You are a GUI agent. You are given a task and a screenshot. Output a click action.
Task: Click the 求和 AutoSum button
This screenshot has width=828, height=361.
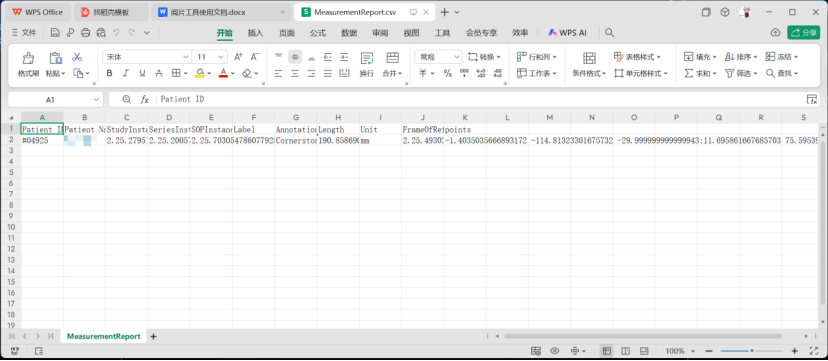(700, 73)
